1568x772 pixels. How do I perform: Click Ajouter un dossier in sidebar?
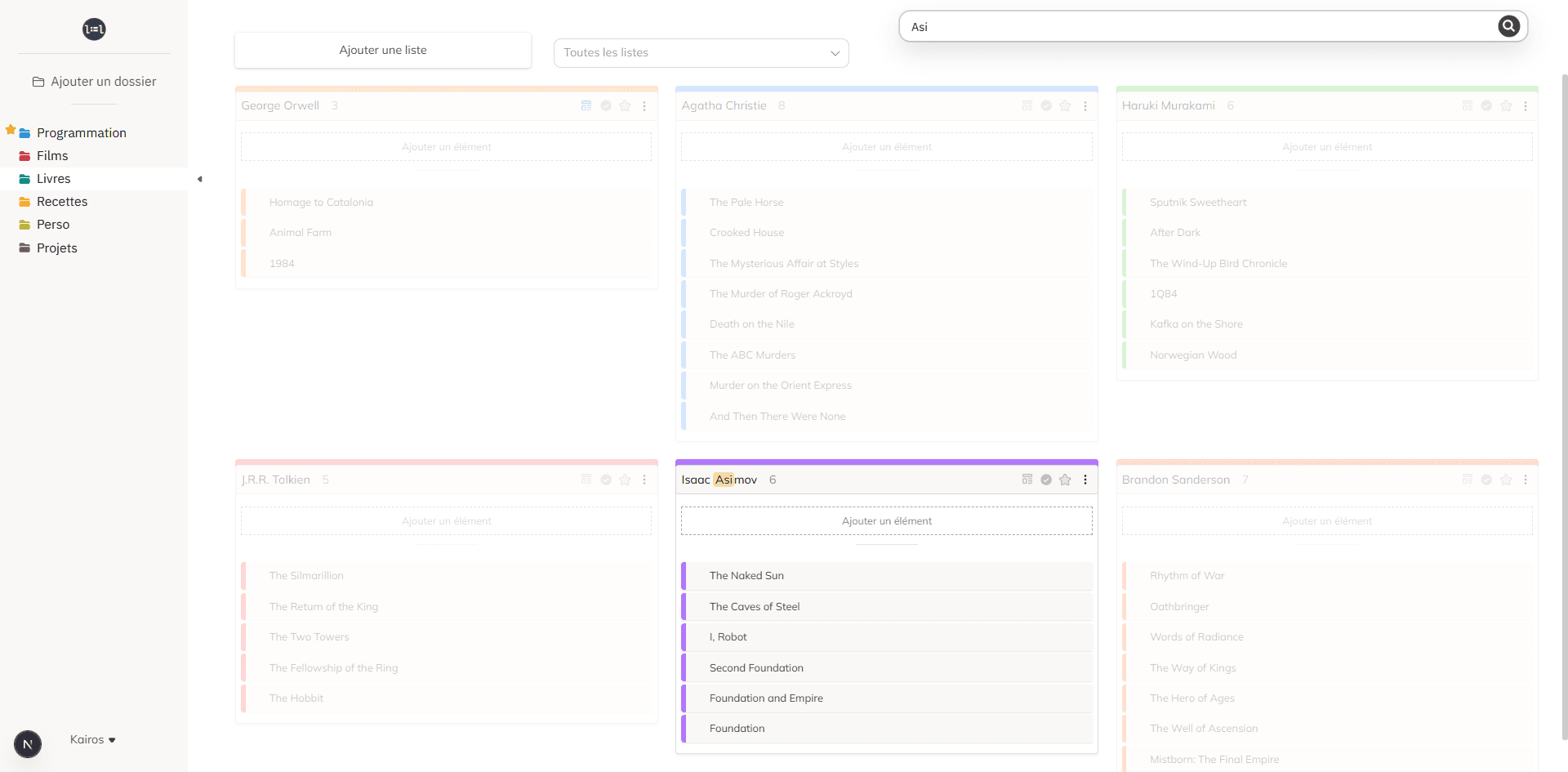[94, 82]
